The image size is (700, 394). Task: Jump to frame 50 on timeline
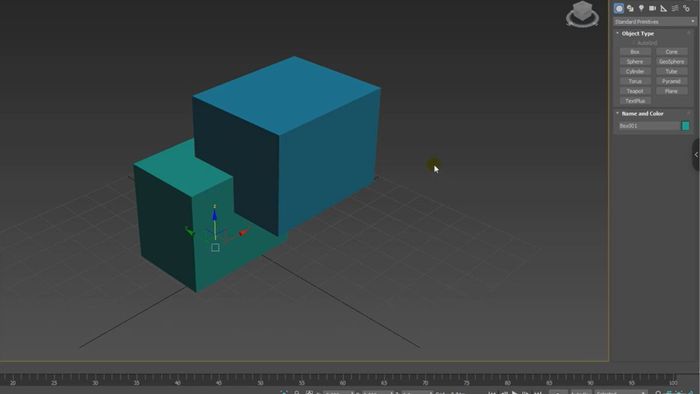260,382
